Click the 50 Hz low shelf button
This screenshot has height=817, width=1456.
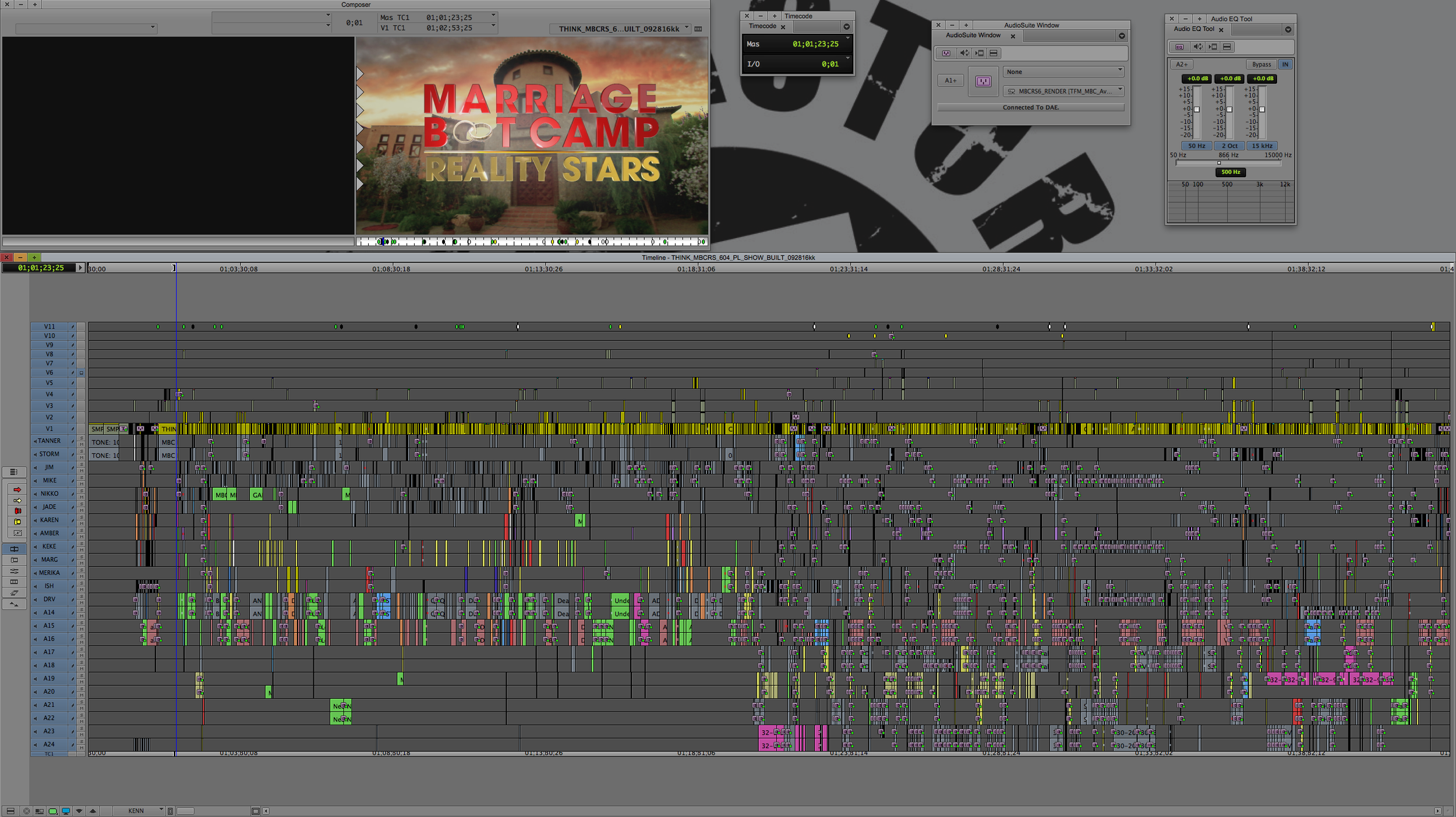(x=1196, y=146)
